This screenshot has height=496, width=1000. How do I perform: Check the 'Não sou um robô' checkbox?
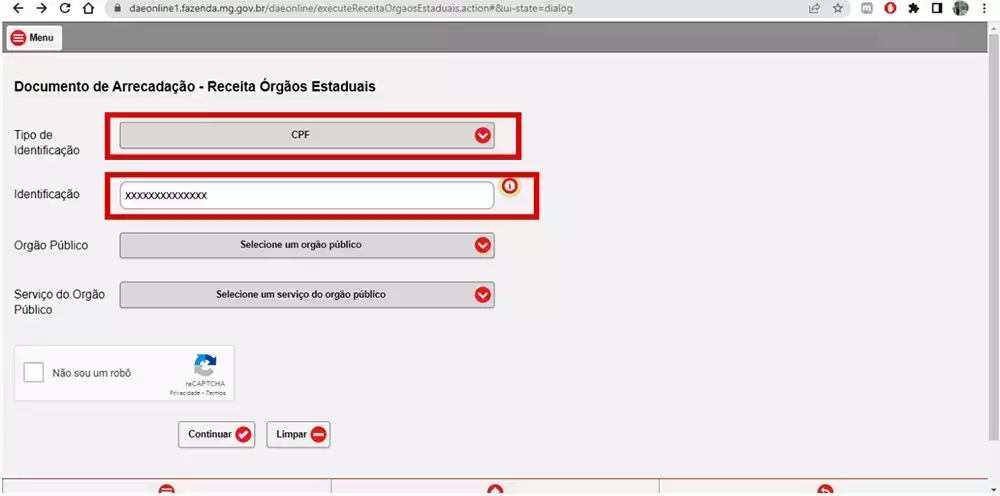pyautogui.click(x=34, y=373)
